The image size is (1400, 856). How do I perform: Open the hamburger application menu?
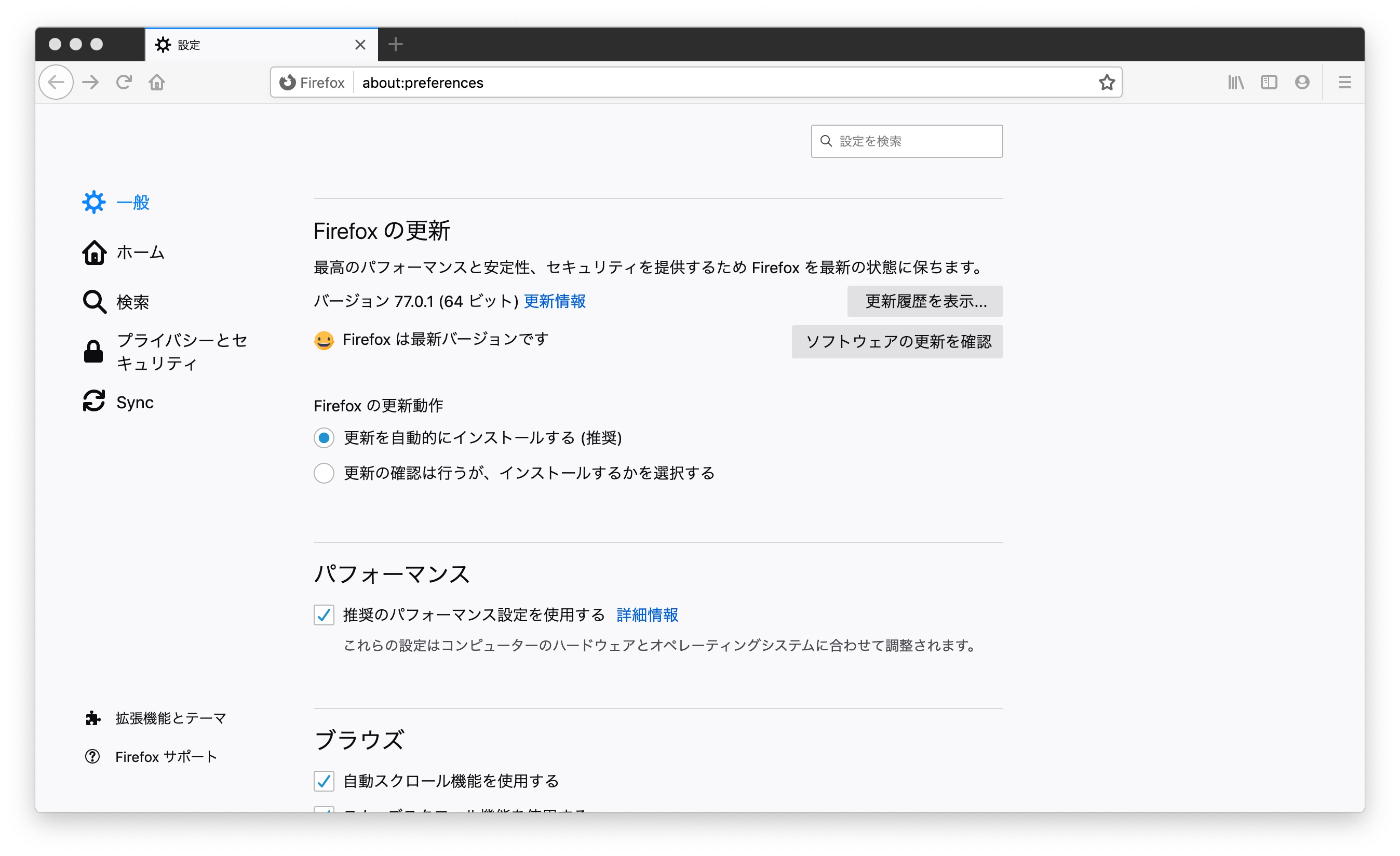coord(1344,83)
